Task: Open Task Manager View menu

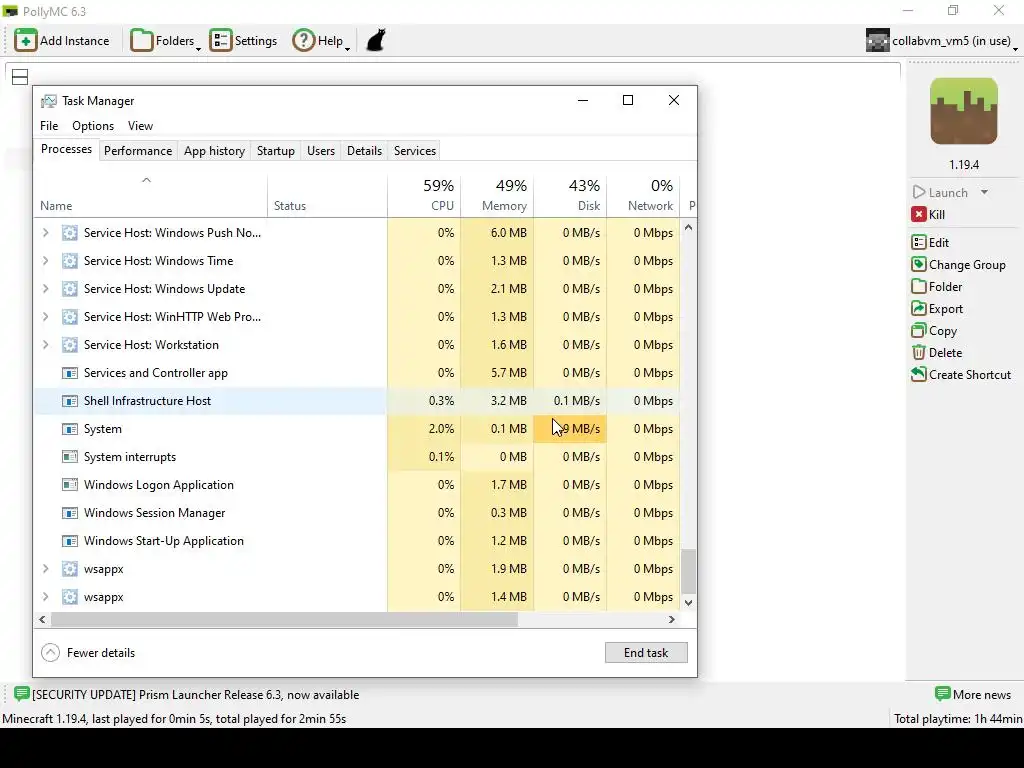Action: (140, 125)
